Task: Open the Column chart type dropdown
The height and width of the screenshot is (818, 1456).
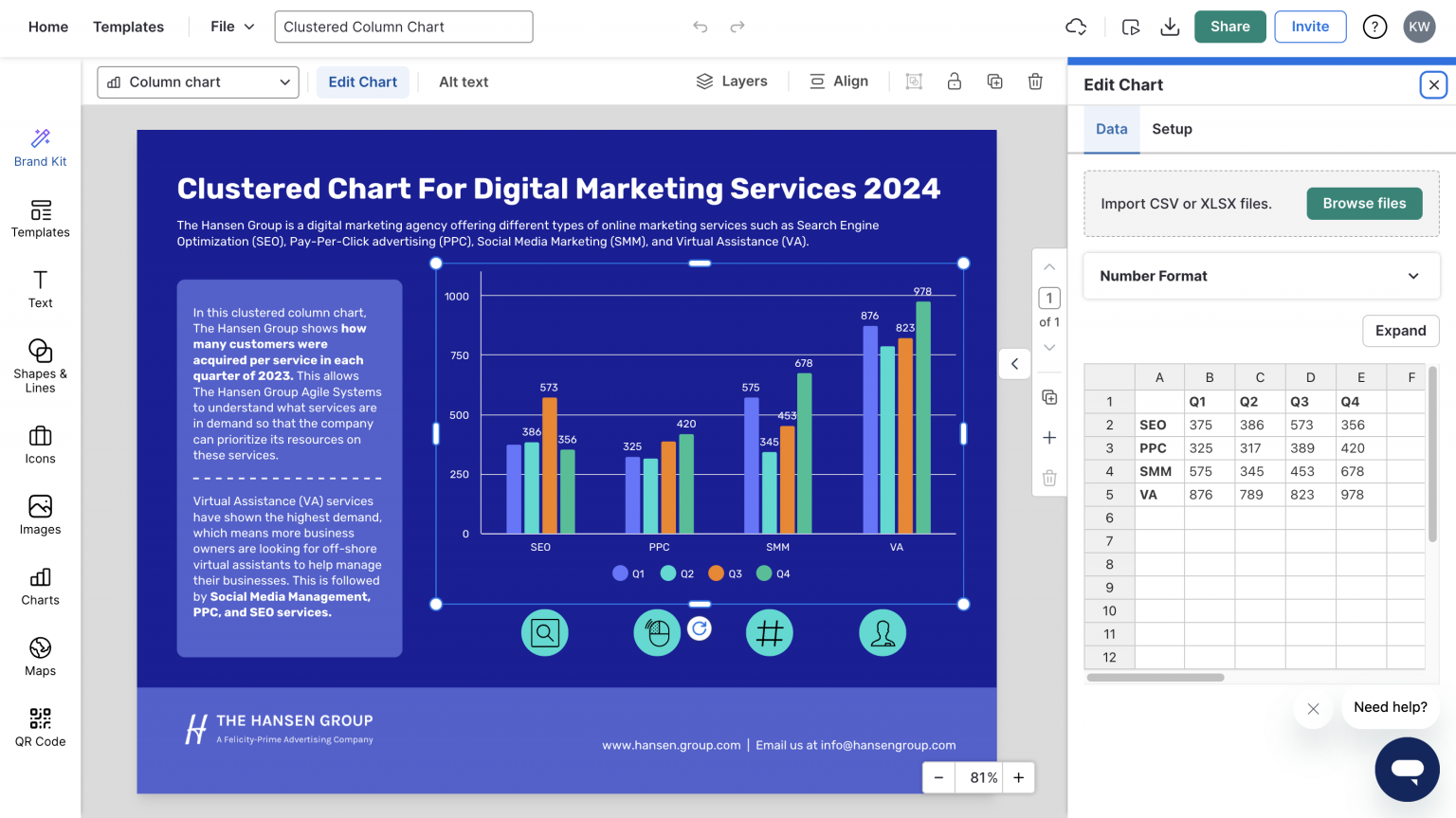Action: pyautogui.click(x=197, y=82)
